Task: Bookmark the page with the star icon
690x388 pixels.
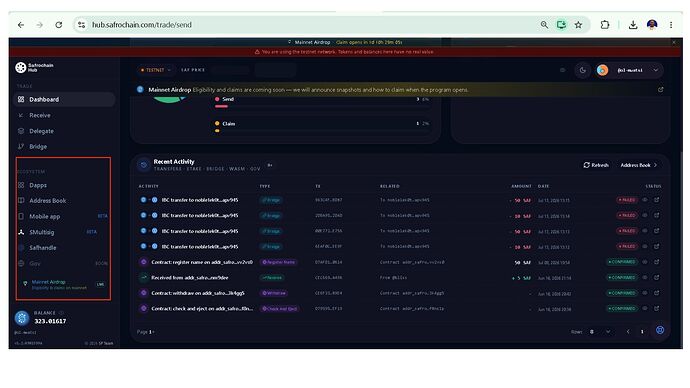Action: [578, 25]
